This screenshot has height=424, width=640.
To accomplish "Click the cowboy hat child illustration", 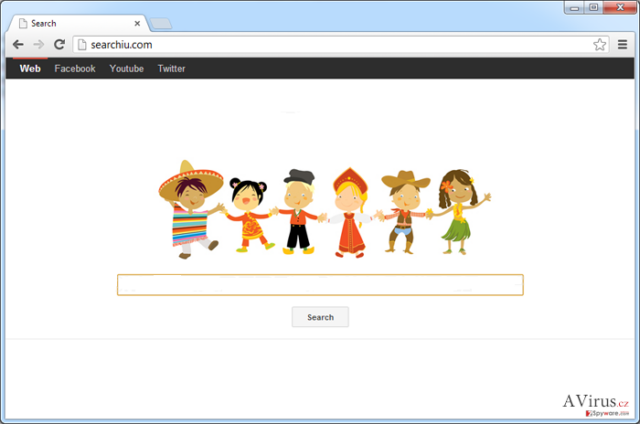I will [x=404, y=211].
